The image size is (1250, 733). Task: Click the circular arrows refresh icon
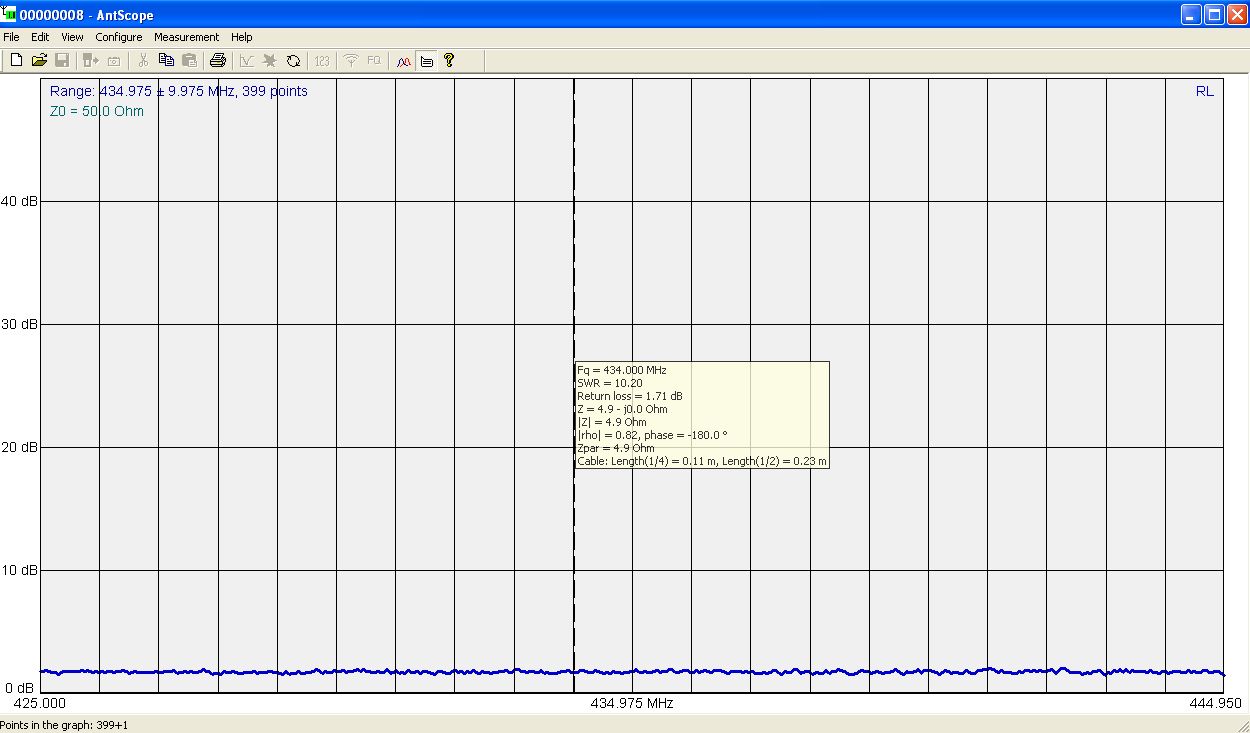(293, 61)
